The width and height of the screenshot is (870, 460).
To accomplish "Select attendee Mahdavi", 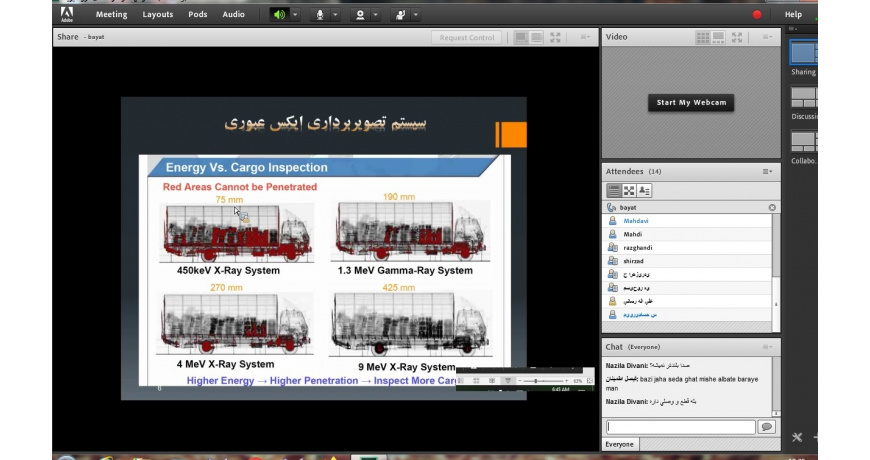I will pos(687,221).
